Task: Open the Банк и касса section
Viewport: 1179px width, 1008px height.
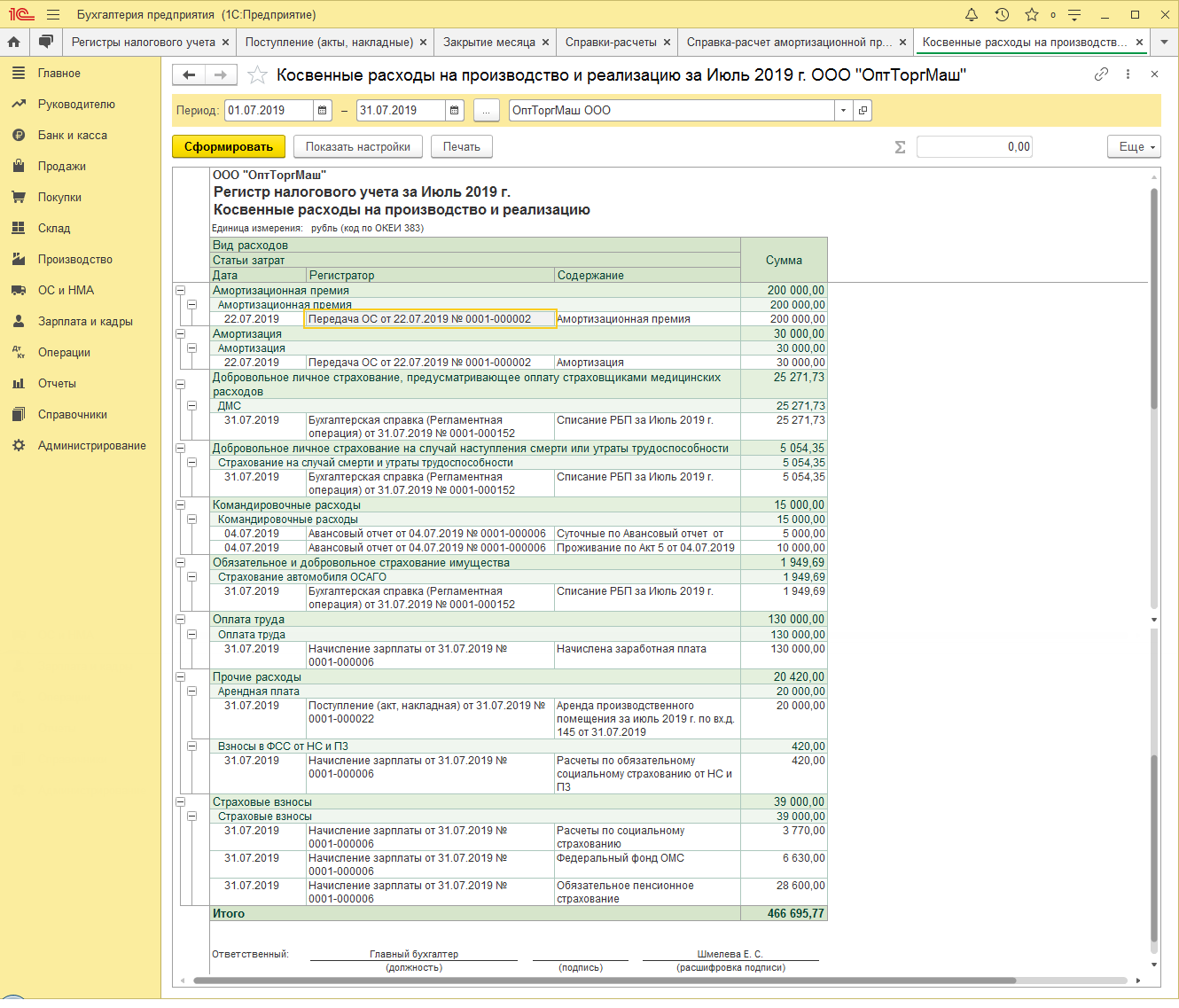Action: click(73, 135)
